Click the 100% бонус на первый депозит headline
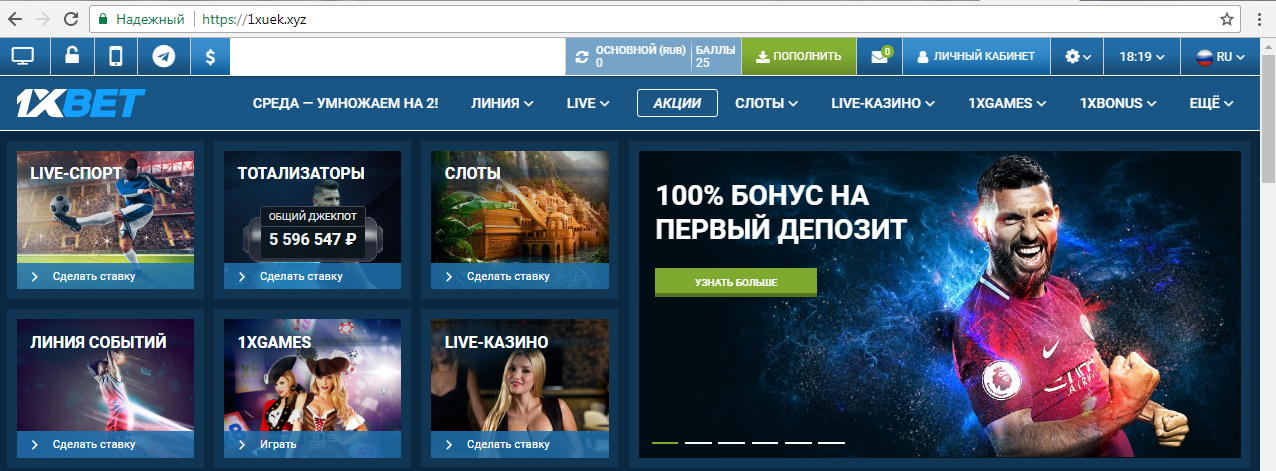 click(780, 212)
